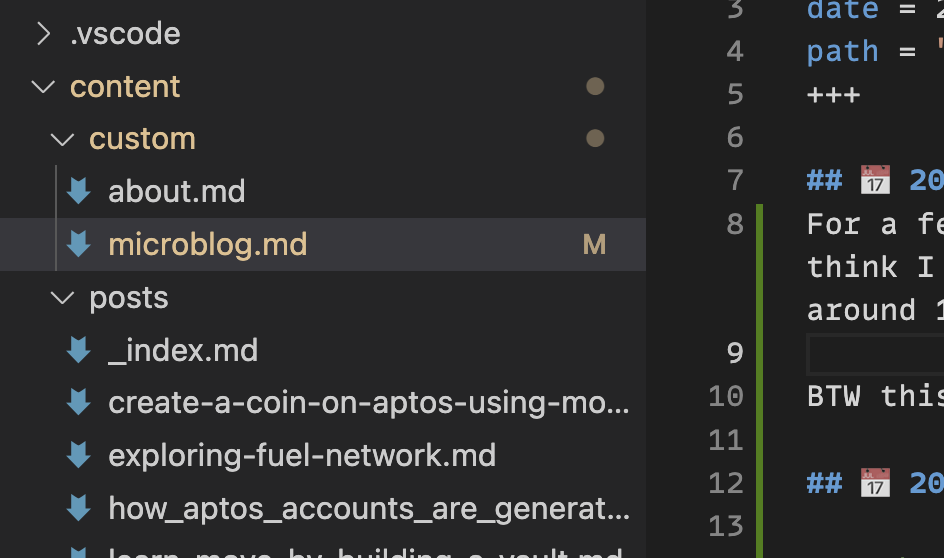944x558 pixels.
Task: Click the markdown icon beside create-a-coin-on-aptos file
Action: point(78,403)
